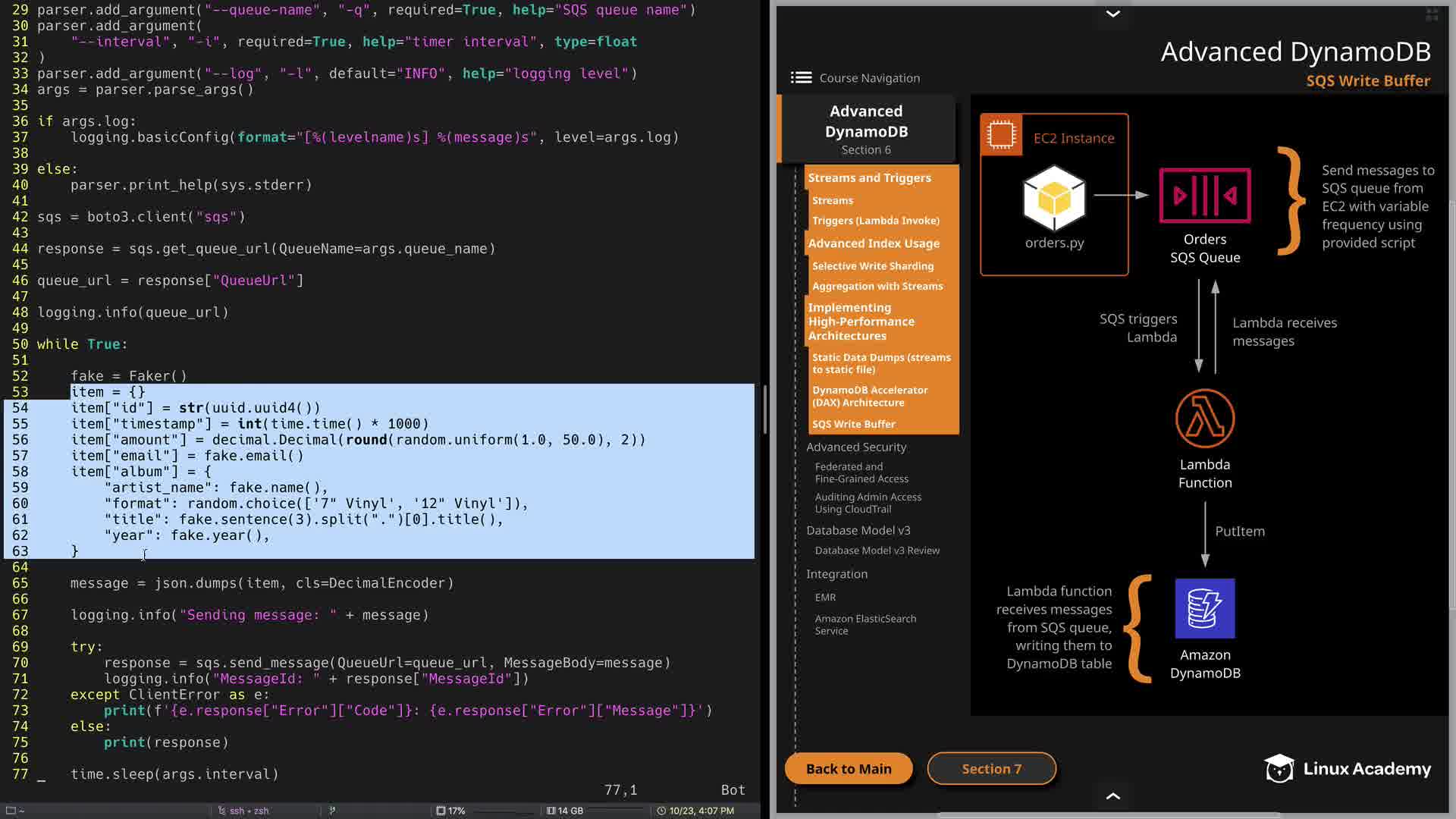Go to Section 7 button
The width and height of the screenshot is (1456, 819).
point(991,769)
